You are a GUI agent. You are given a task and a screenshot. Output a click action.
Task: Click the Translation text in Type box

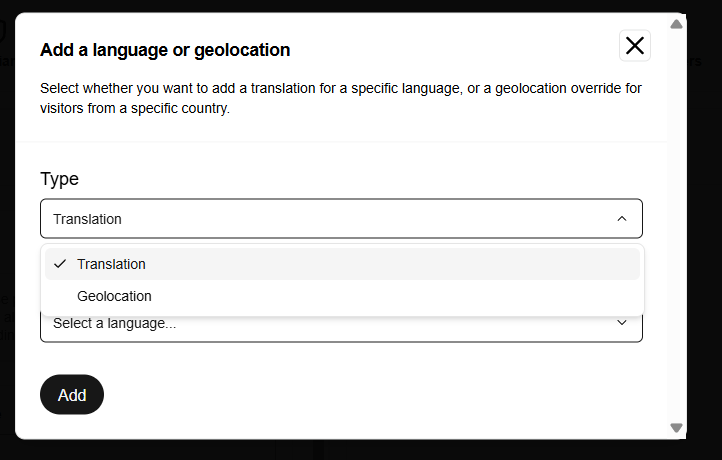(x=87, y=219)
